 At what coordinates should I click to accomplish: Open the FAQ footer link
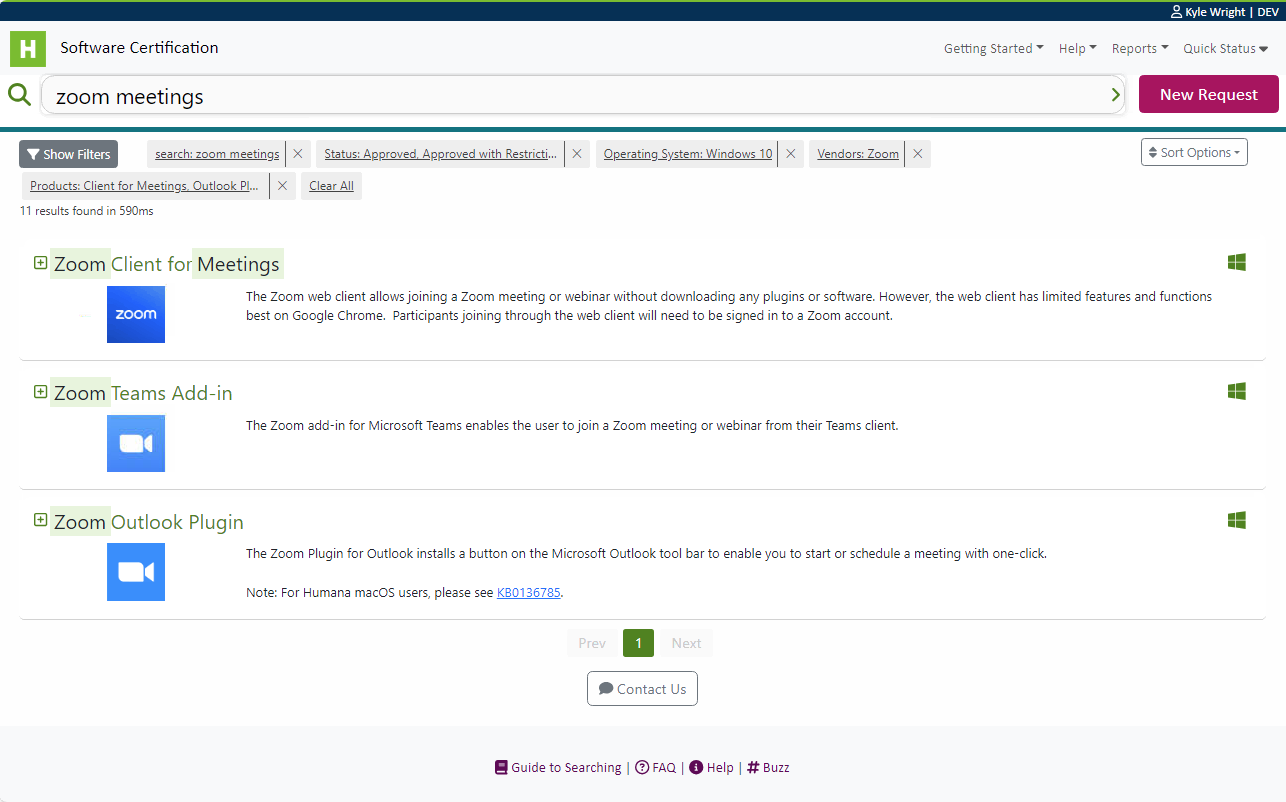[656, 768]
